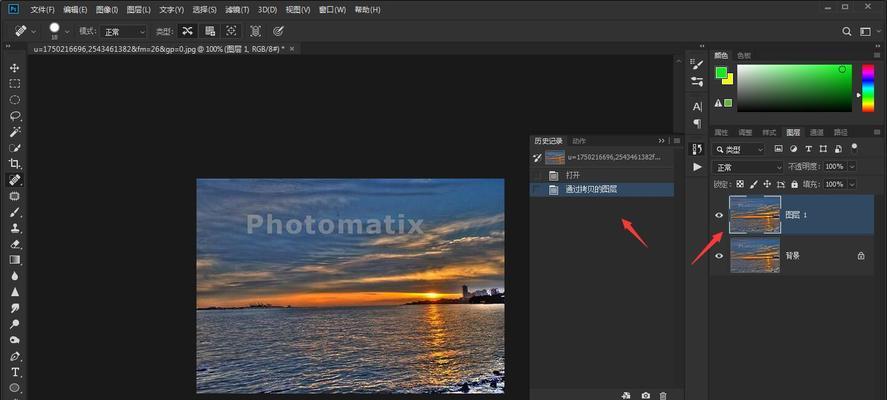Select the Spot Healing Brush in toolbox

tap(15, 180)
